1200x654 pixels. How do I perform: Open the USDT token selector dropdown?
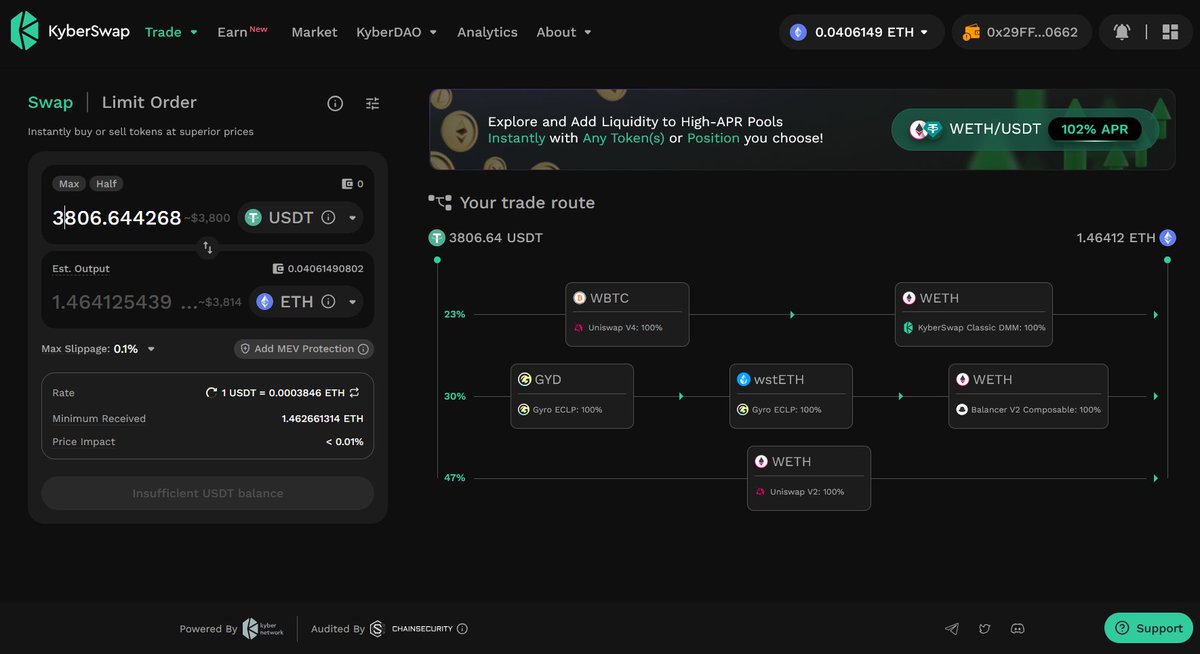(300, 217)
